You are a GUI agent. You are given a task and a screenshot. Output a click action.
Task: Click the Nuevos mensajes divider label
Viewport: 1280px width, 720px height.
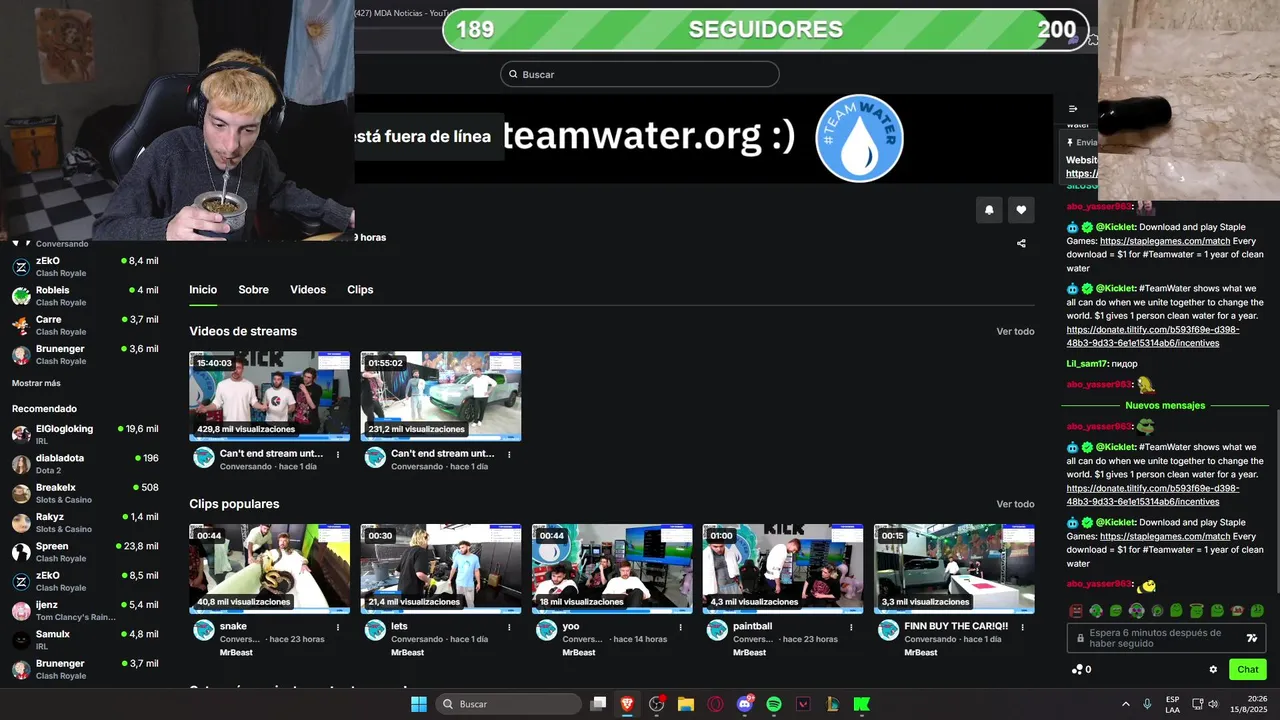point(1165,406)
